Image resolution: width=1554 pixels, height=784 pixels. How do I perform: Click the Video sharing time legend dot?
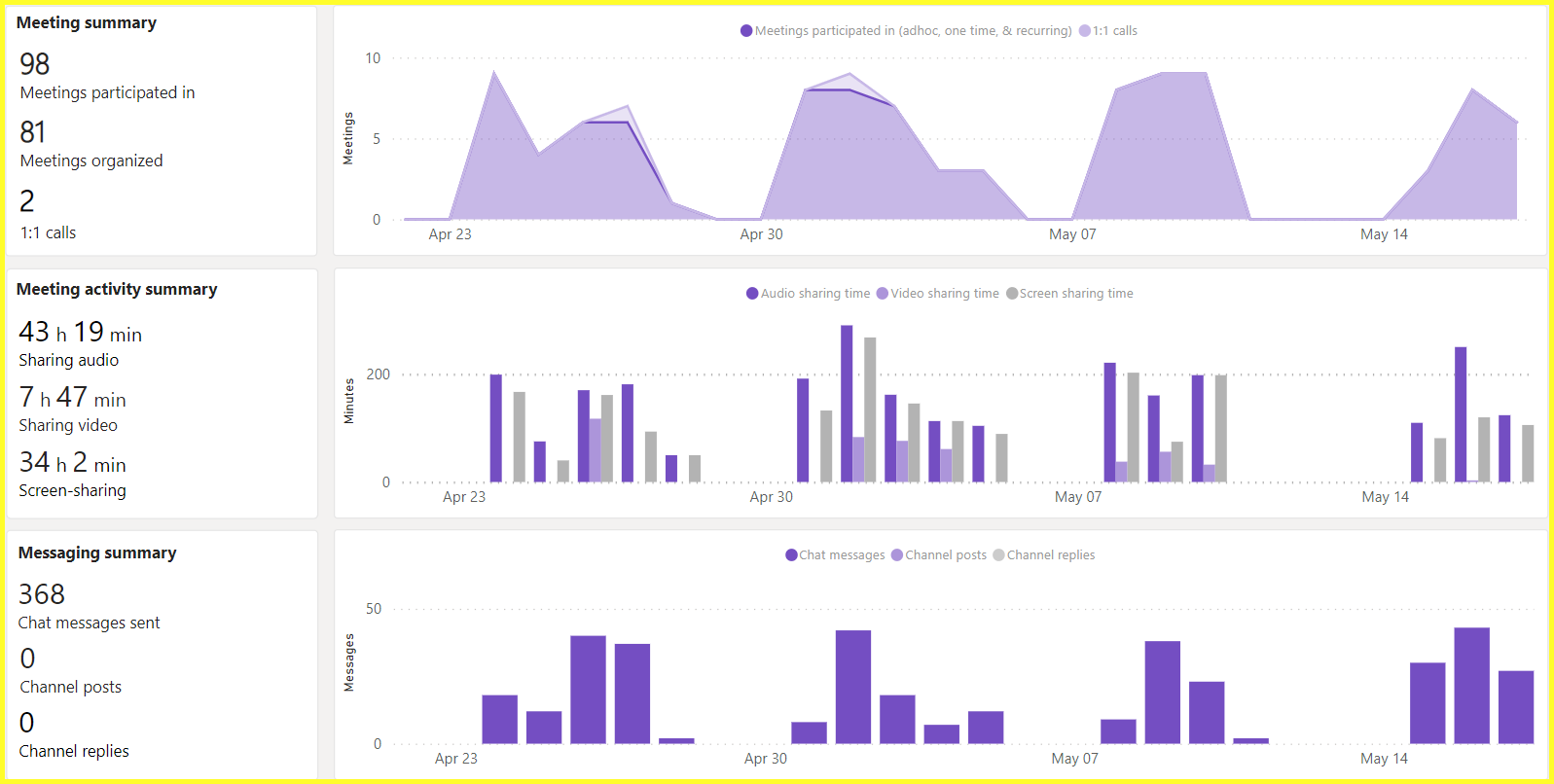pyautogui.click(x=883, y=294)
